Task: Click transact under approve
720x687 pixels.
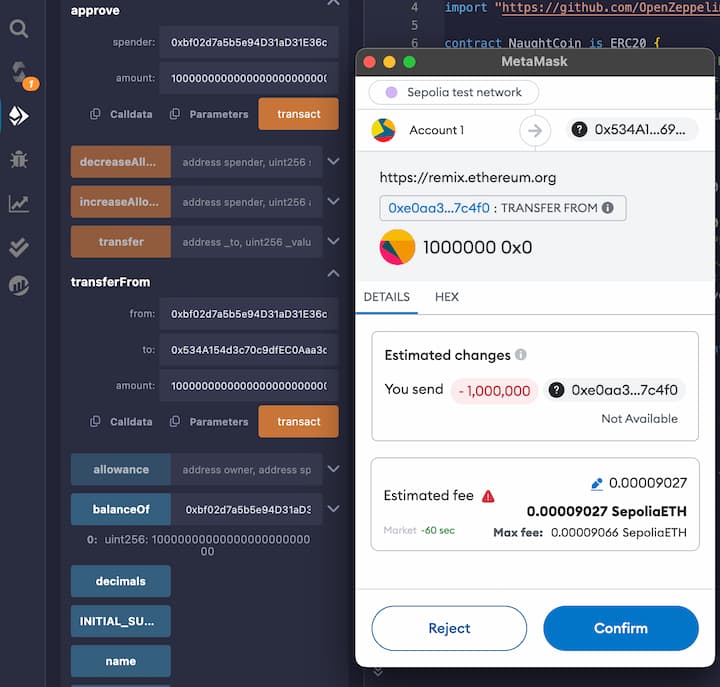Action: point(298,114)
